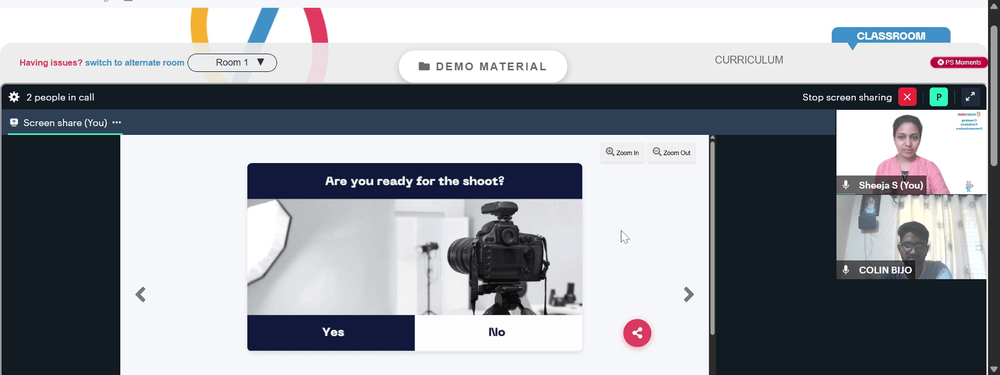Open Demo Material folder button
This screenshot has width=1000, height=375.
(x=483, y=66)
